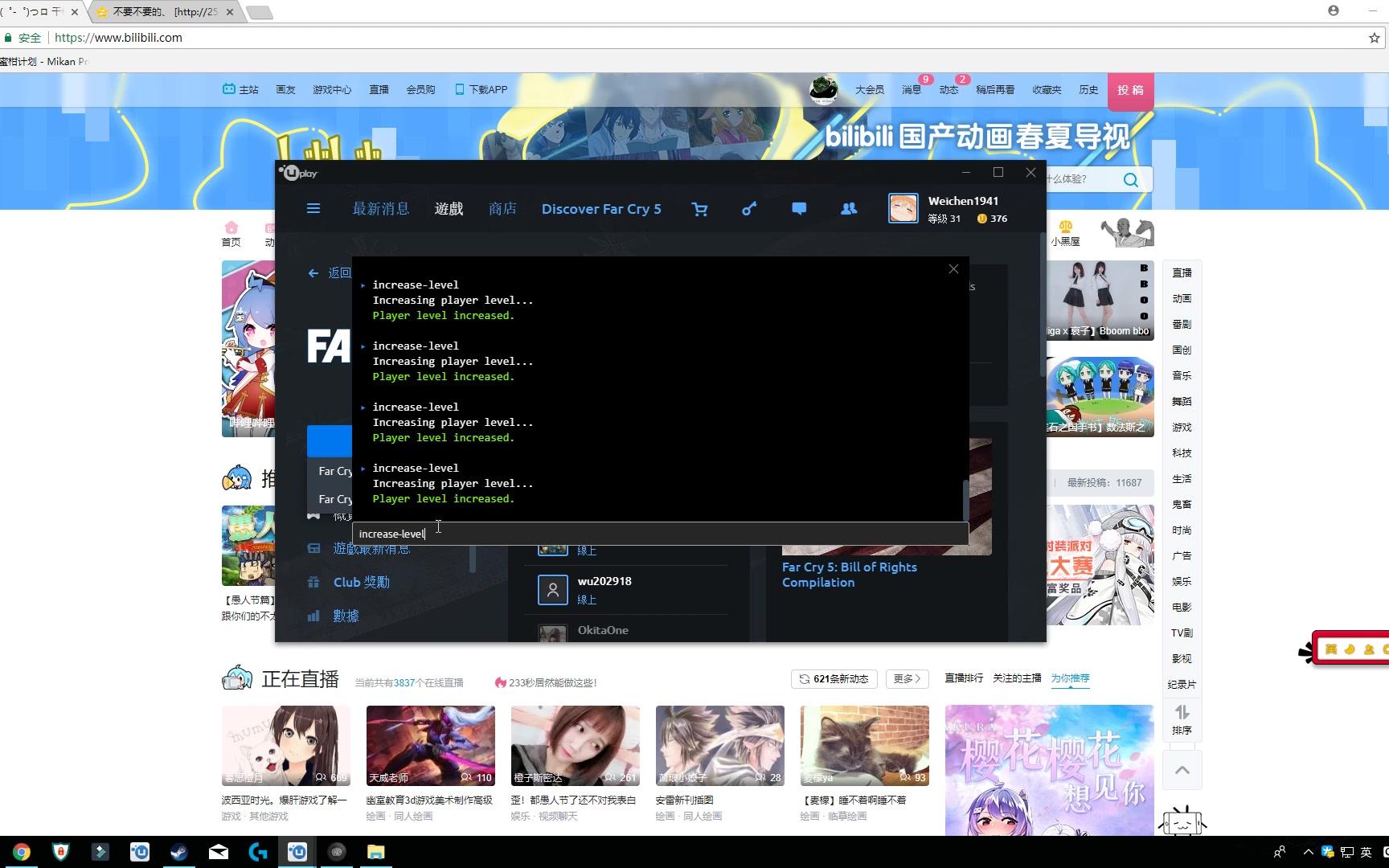Open live stream thumbnail by 橙子斯密达

pyautogui.click(x=575, y=746)
